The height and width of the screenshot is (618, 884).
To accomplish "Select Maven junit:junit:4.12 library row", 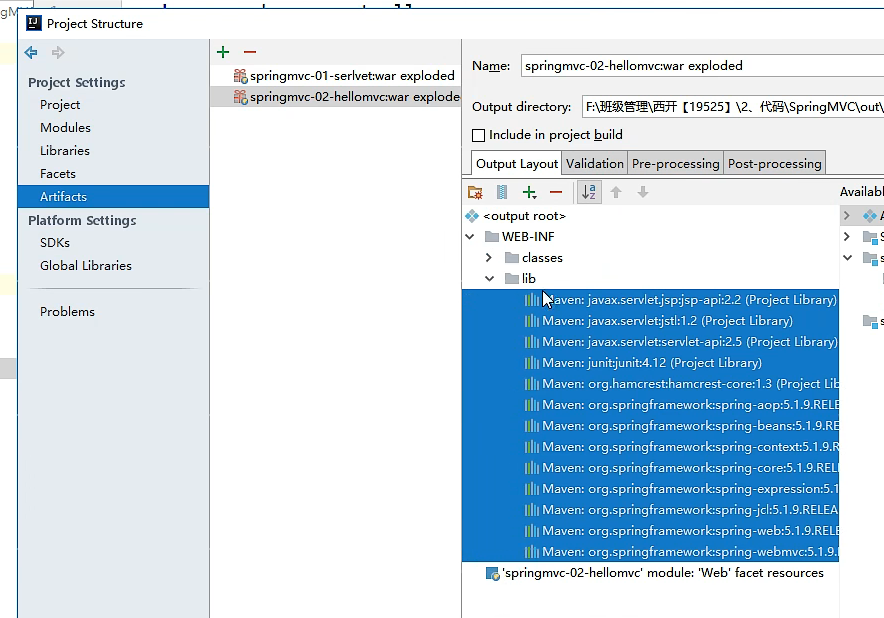I will 651,363.
